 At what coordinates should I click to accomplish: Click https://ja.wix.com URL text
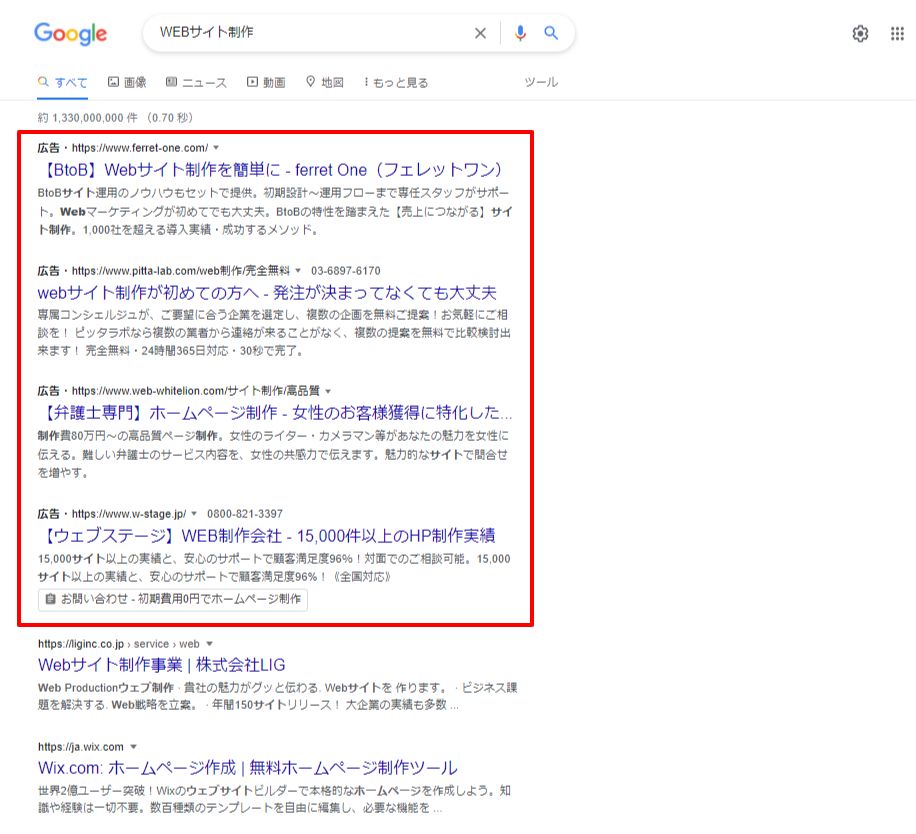coord(81,746)
